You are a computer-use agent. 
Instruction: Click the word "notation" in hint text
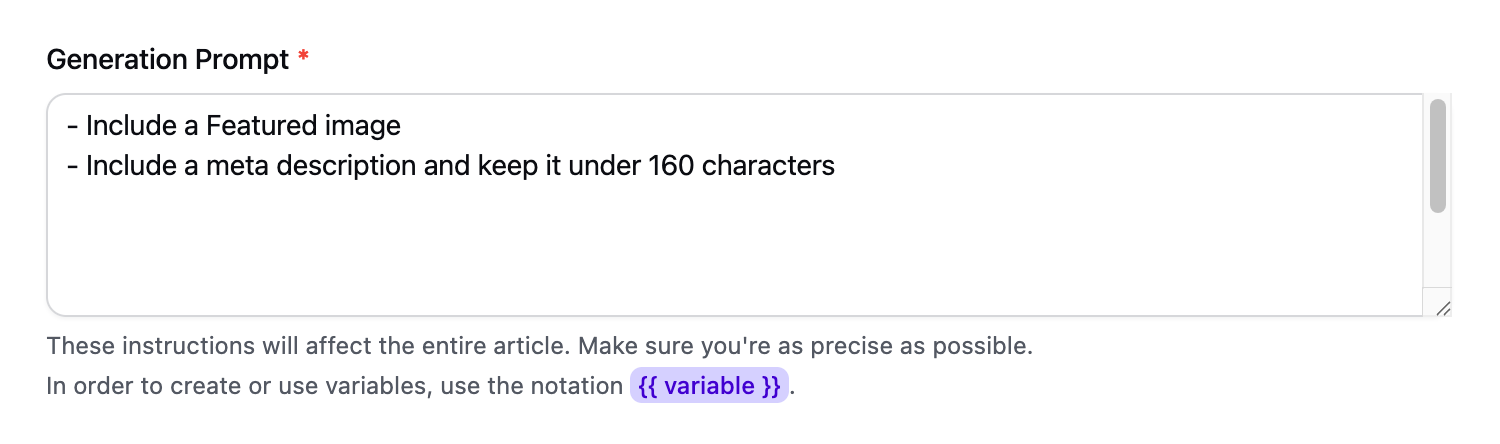coord(574,386)
